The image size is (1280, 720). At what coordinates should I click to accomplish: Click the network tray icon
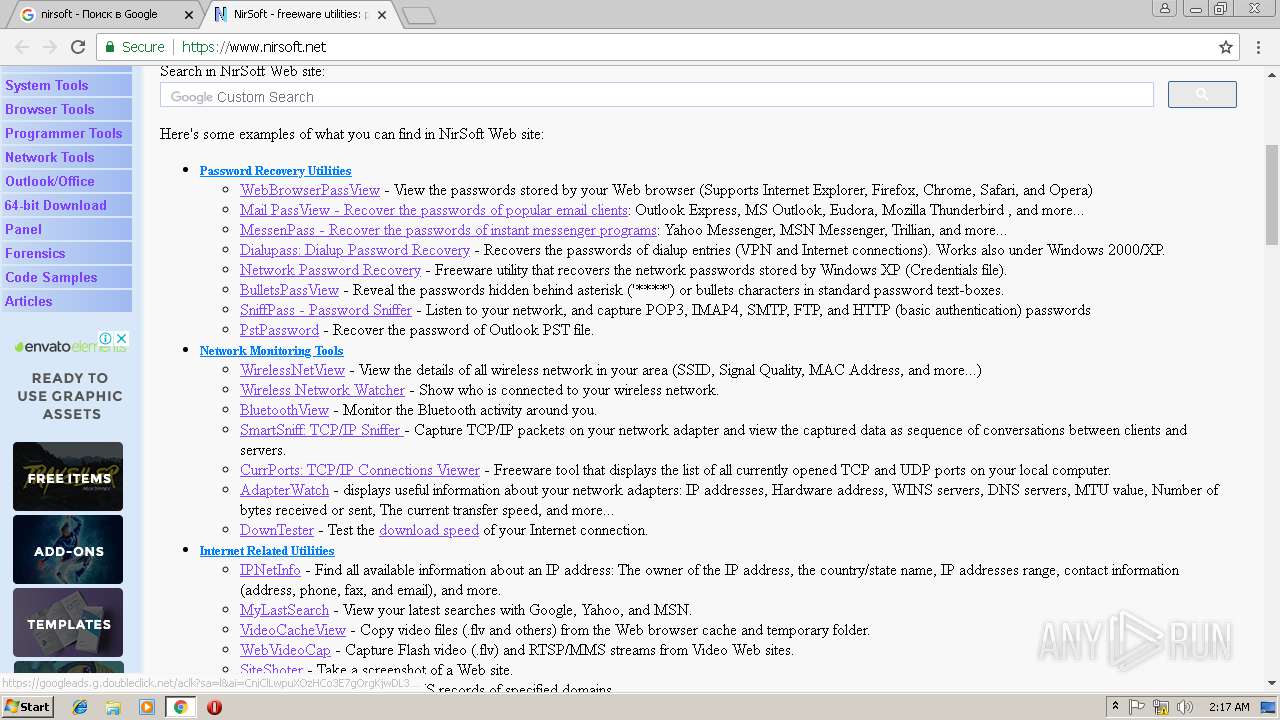point(1160,707)
